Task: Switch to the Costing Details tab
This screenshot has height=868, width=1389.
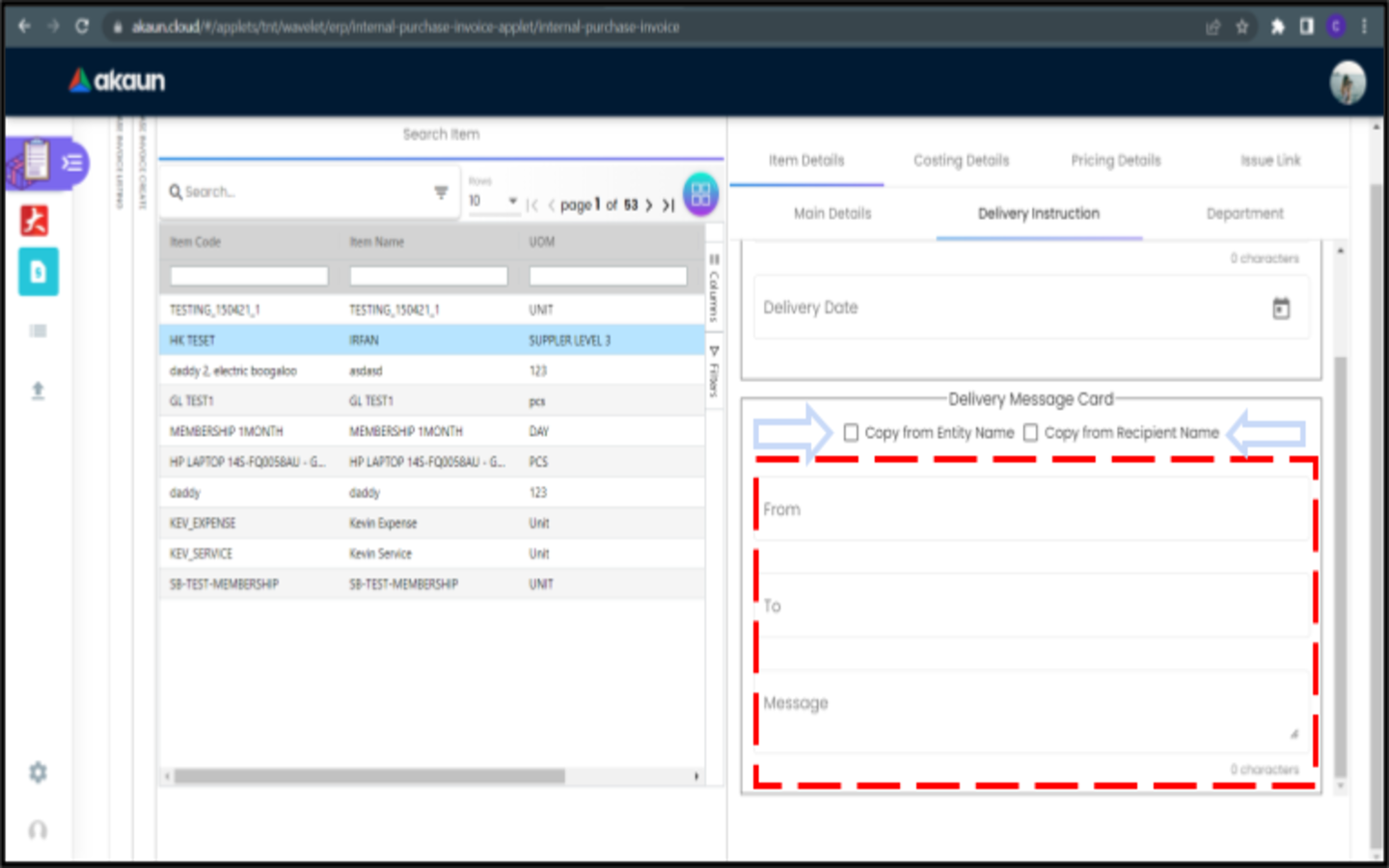Action: 962,160
